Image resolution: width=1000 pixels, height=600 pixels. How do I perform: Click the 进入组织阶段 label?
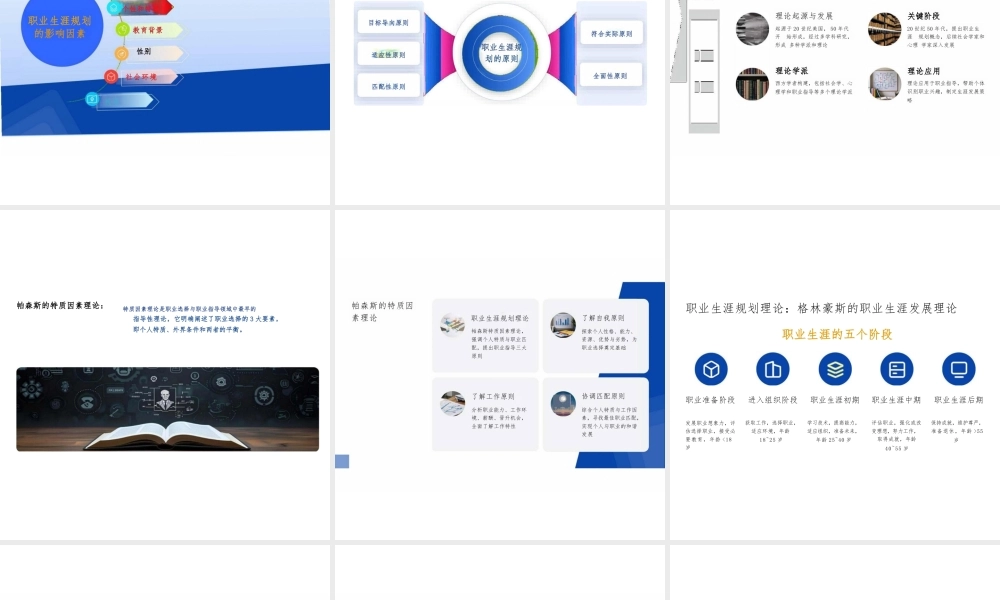click(x=772, y=400)
